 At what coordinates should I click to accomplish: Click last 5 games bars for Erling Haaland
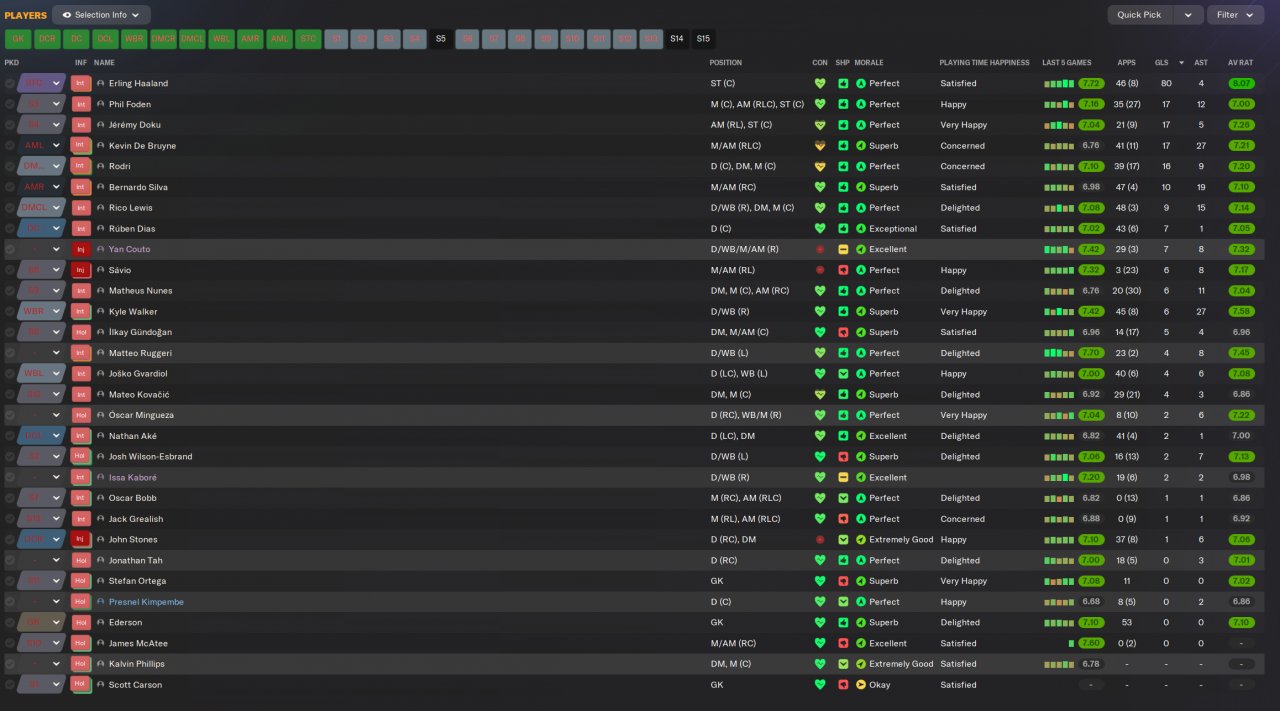tap(1058, 83)
